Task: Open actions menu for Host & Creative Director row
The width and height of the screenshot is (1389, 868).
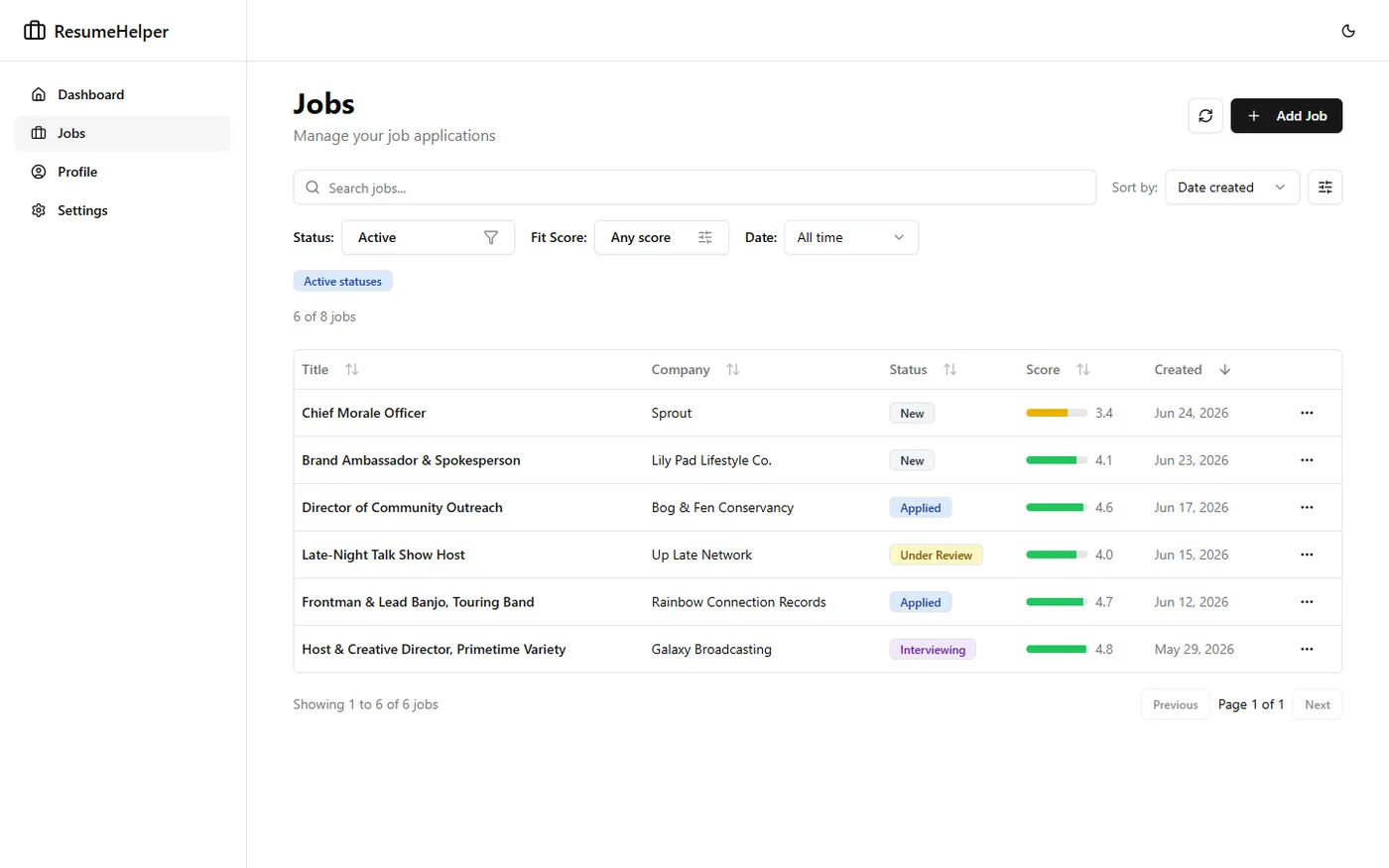Action: (1307, 649)
